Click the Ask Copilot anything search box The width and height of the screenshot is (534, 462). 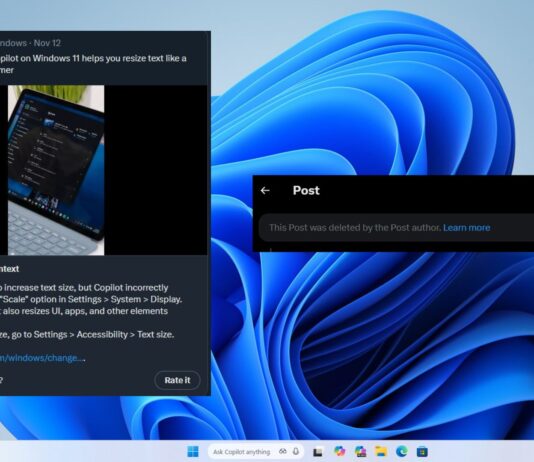coord(256,452)
